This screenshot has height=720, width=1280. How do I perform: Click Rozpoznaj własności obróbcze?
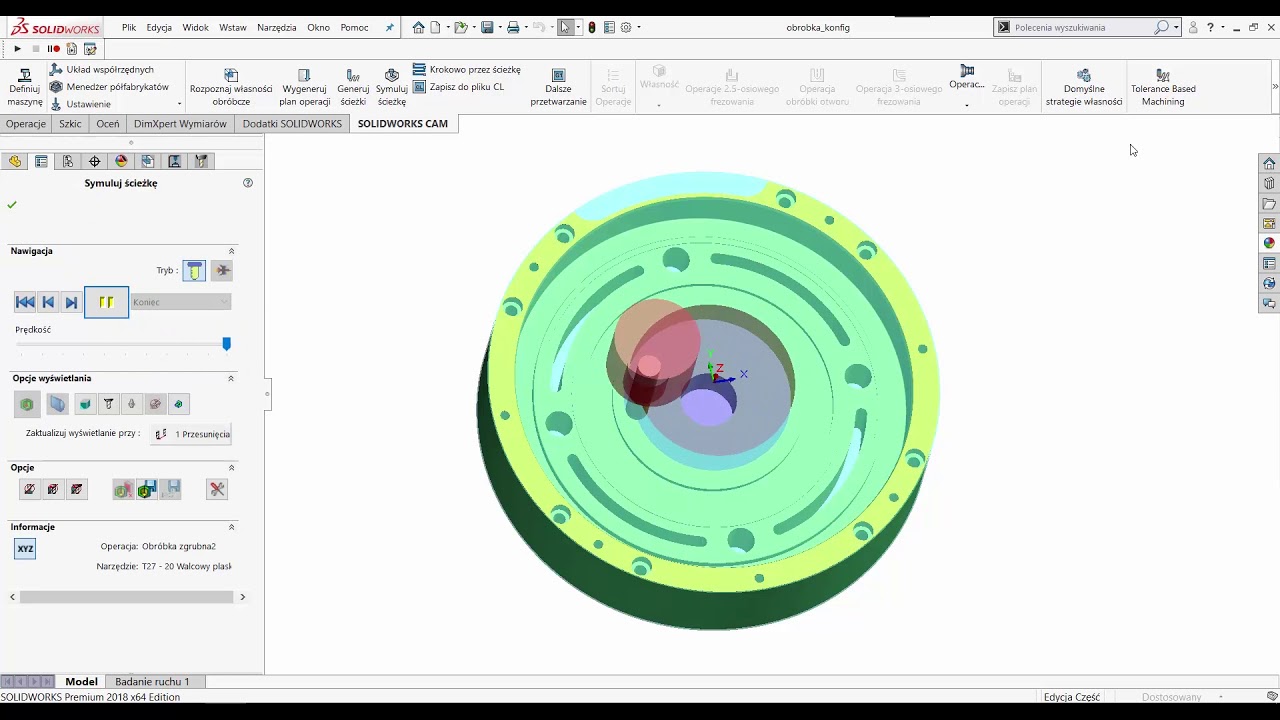231,88
